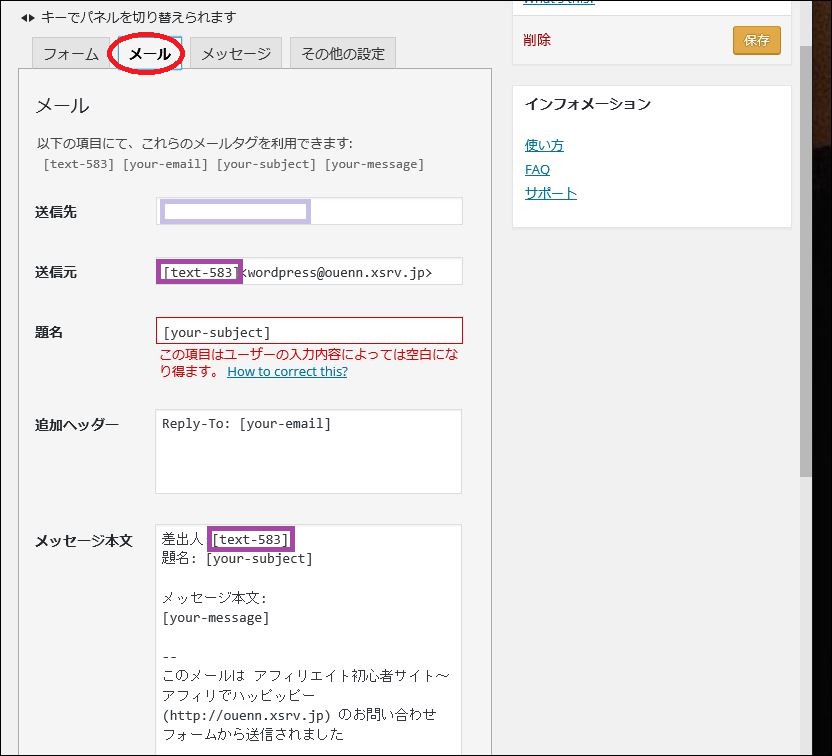Click the 追加ヘッダー label
832x756 pixels.
[x=76, y=424]
